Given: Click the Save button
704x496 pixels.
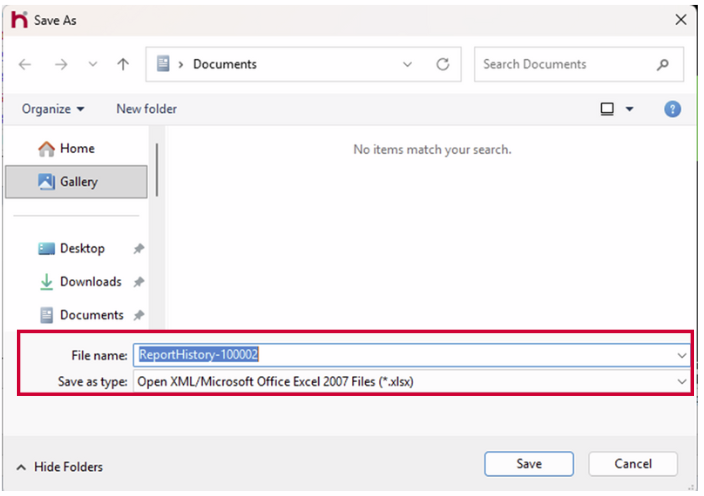Looking at the screenshot, I should click(529, 464).
